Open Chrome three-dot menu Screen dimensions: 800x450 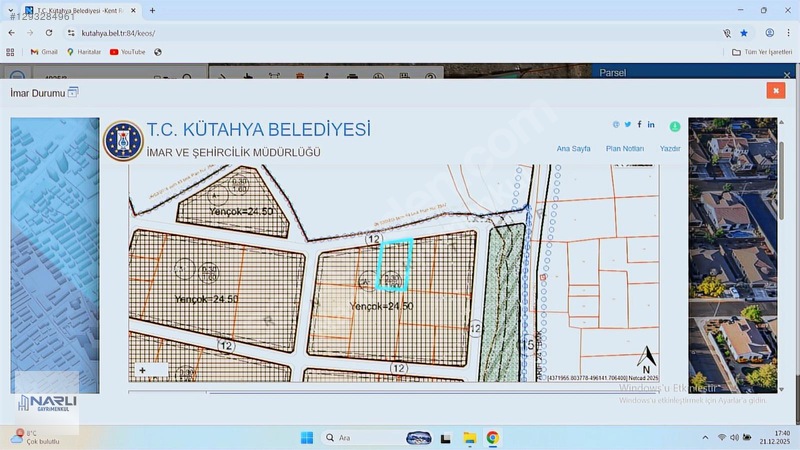(788, 33)
